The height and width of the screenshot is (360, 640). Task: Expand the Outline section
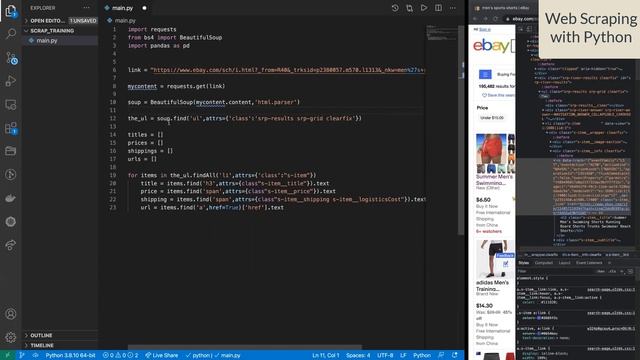[60, 335]
